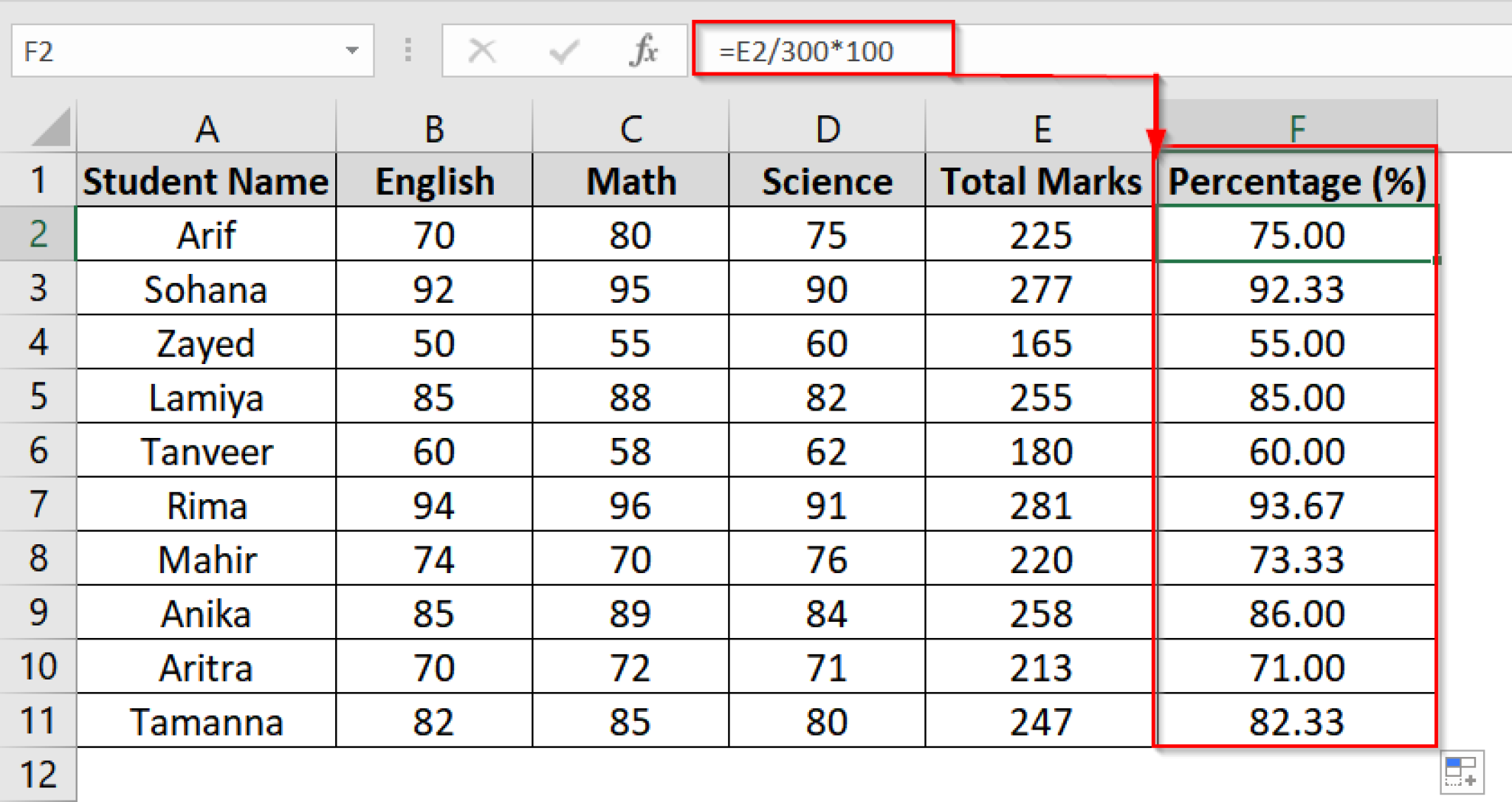Click the Insert Function (fx) icon

644,50
